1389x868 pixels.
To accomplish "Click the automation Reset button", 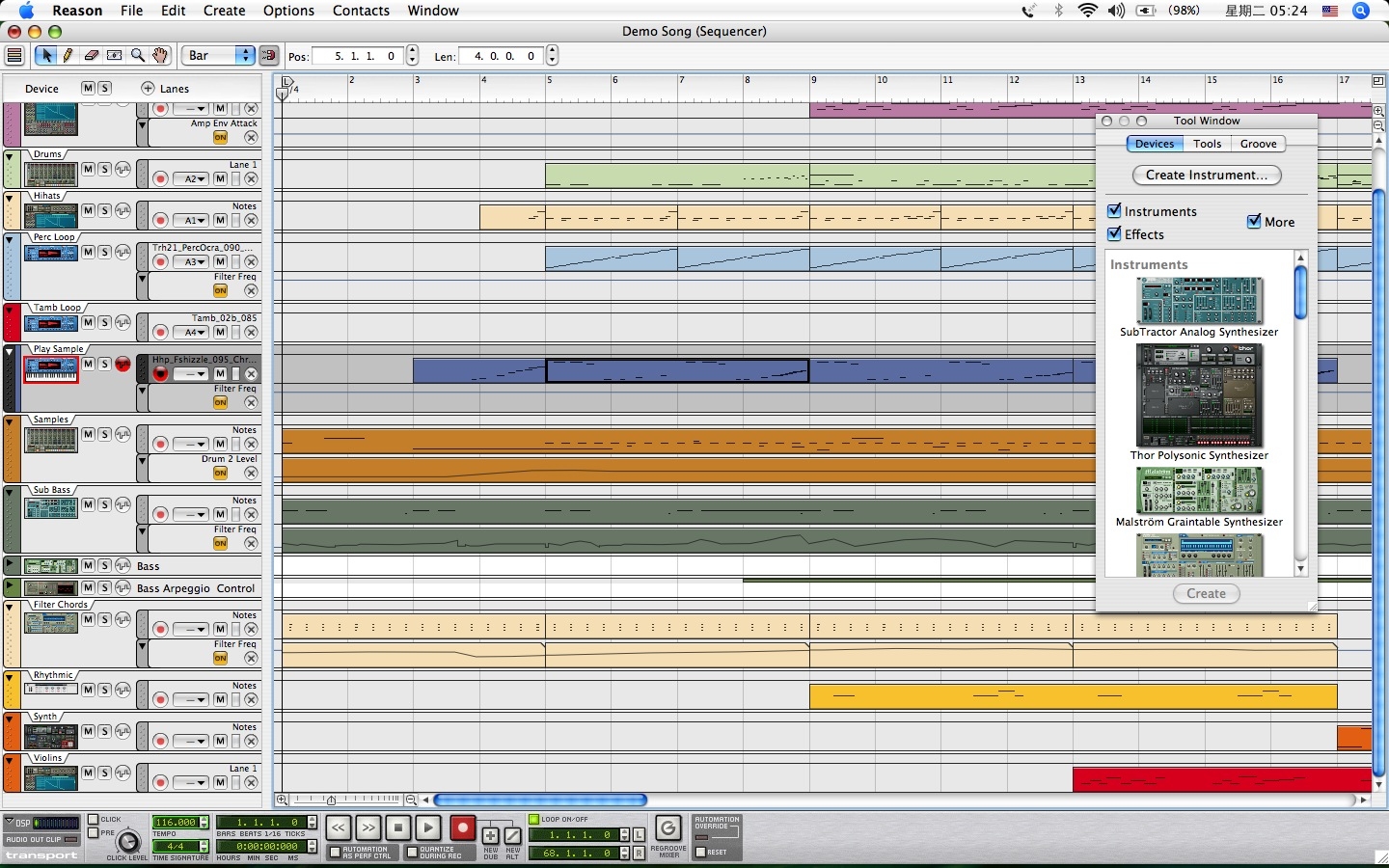I will 700,853.
